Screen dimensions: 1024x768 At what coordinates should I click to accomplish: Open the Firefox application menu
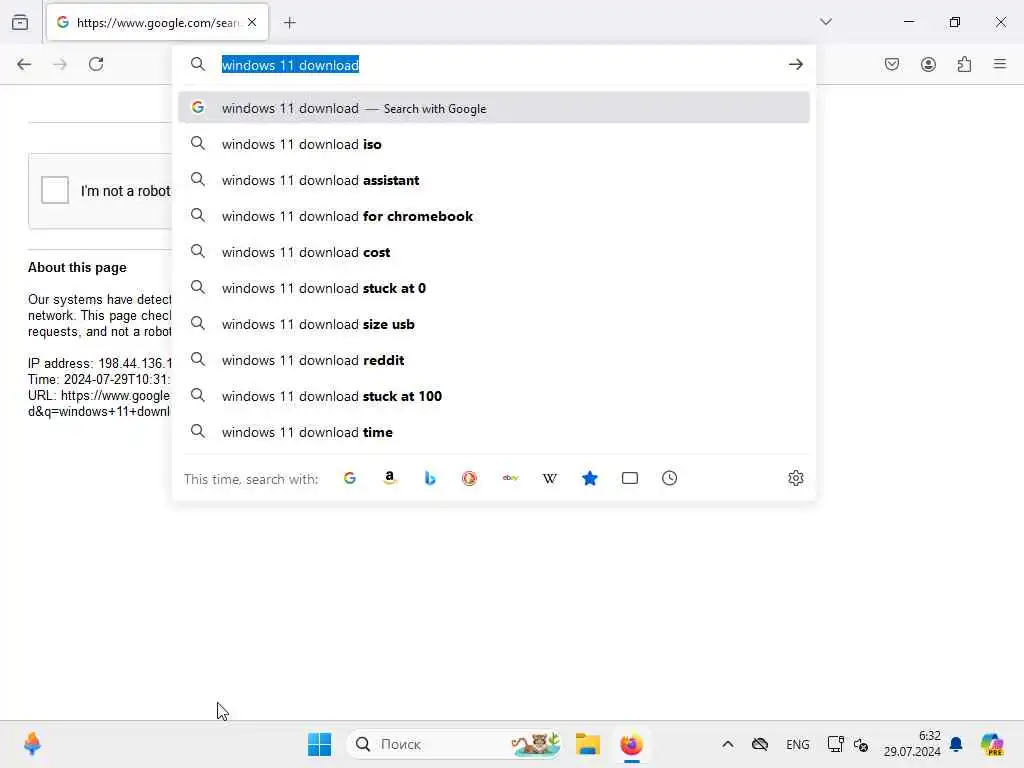point(1000,64)
